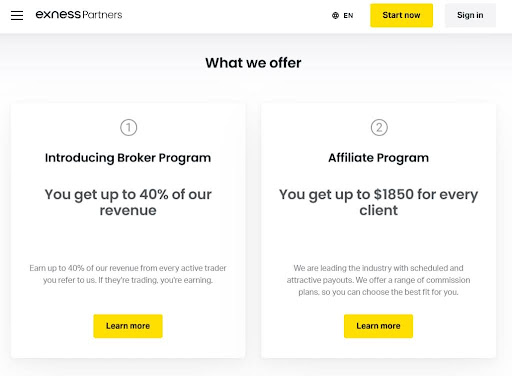The image size is (512, 376).
Task: Click the 'Earn up to 40%' description text
Action: click(128, 274)
